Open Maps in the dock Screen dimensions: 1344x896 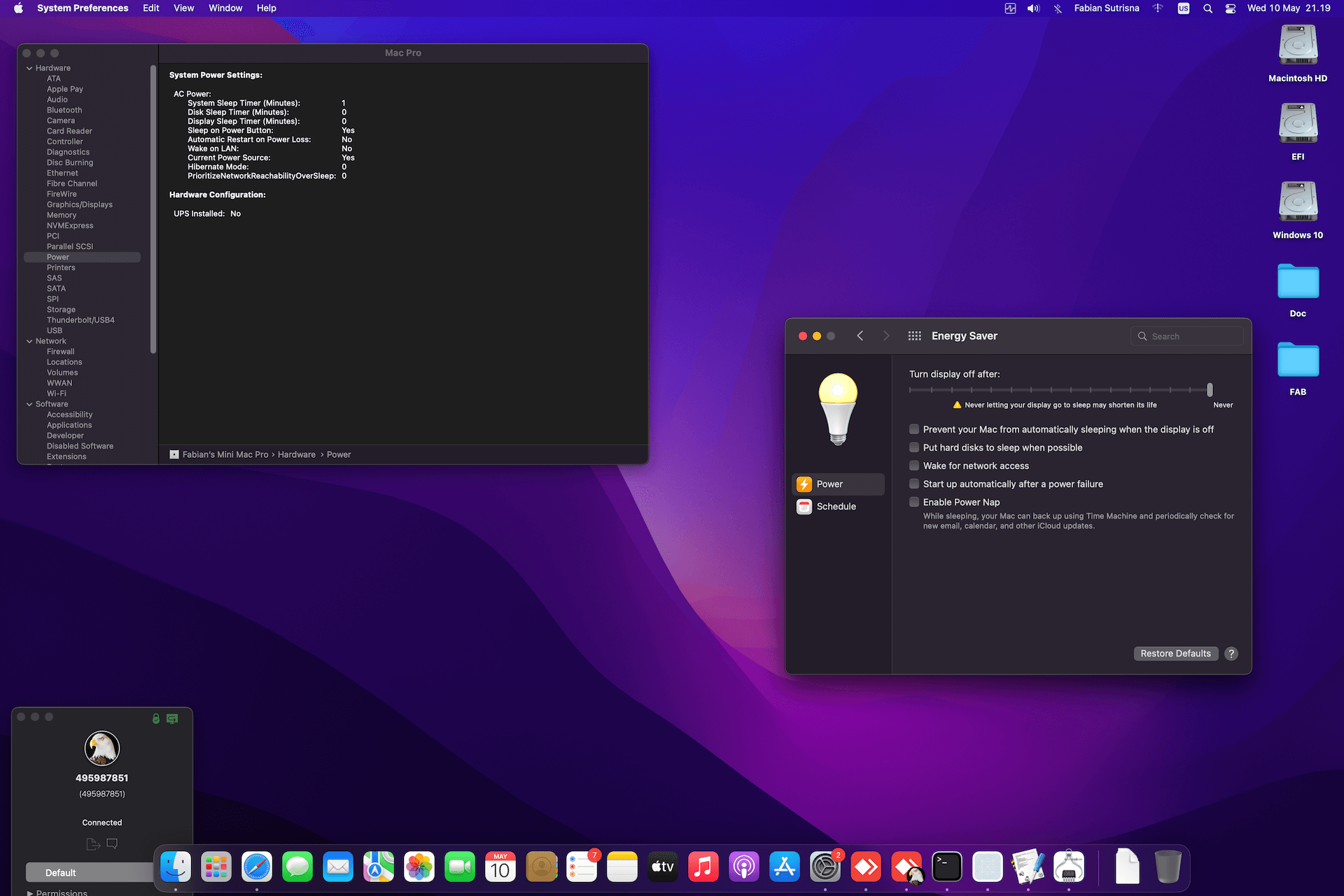379,867
